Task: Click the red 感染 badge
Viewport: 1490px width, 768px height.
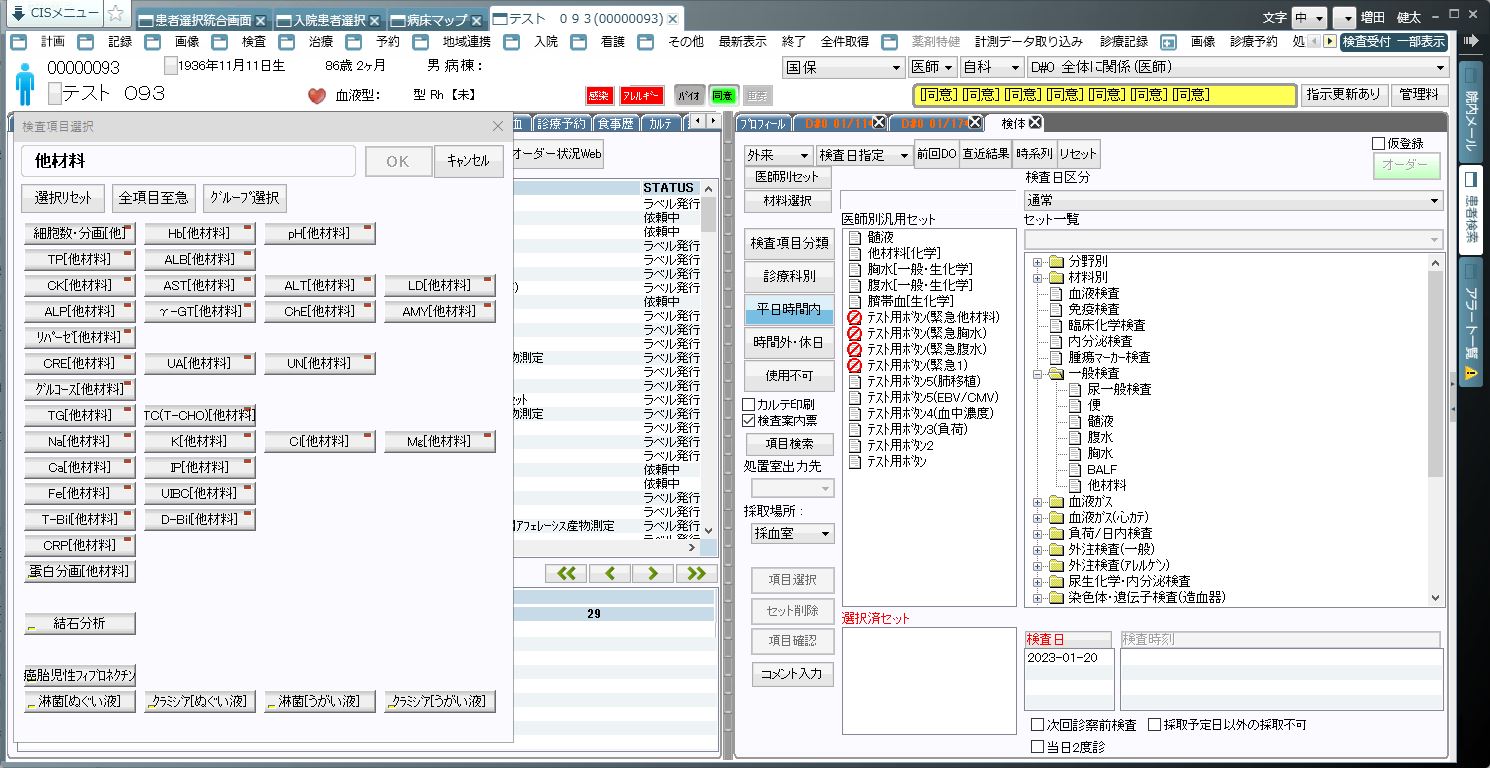Action: point(599,95)
